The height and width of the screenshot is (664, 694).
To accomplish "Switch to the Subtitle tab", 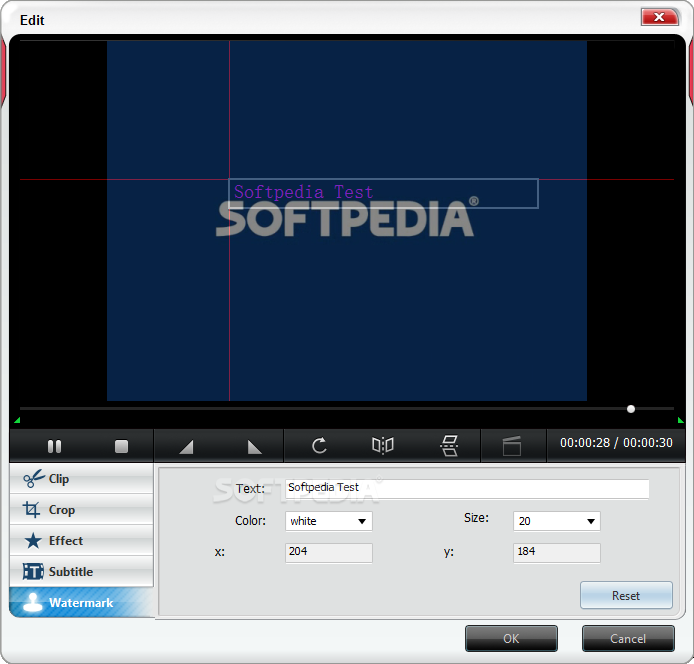I will tap(81, 572).
